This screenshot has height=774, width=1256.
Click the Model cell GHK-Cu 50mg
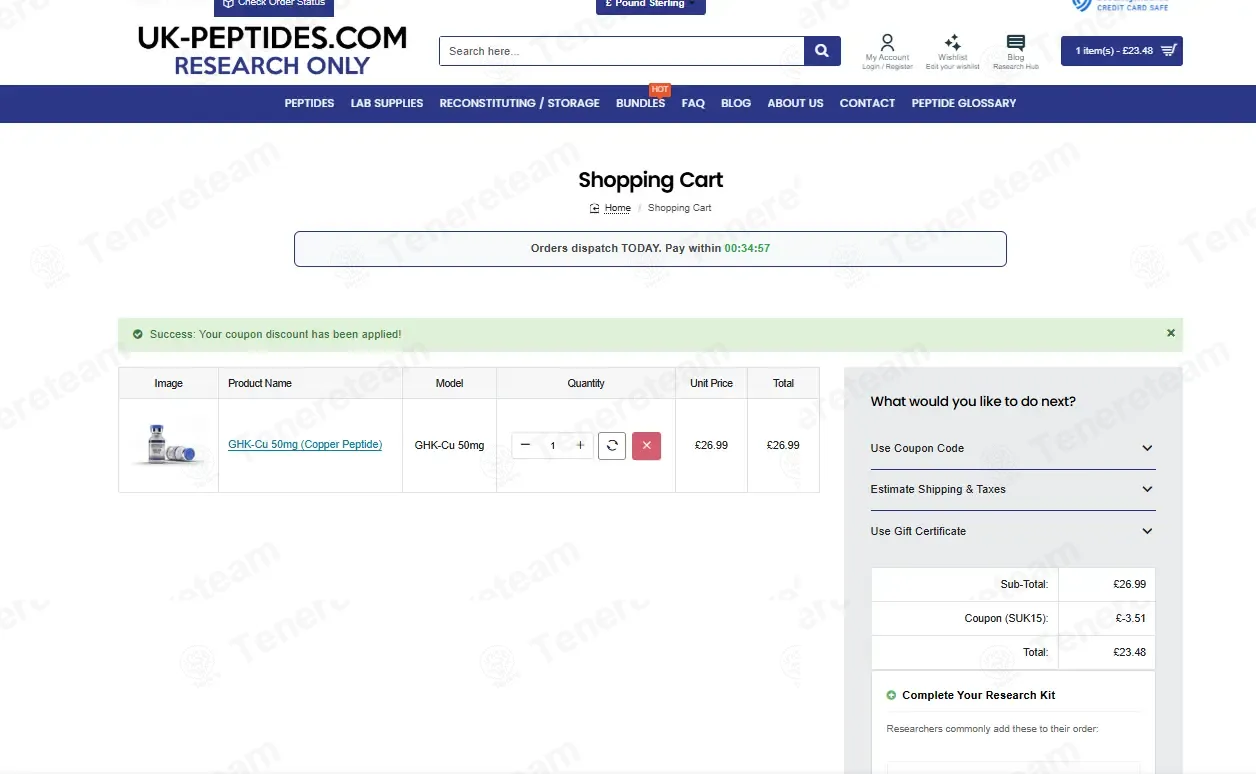coord(449,445)
